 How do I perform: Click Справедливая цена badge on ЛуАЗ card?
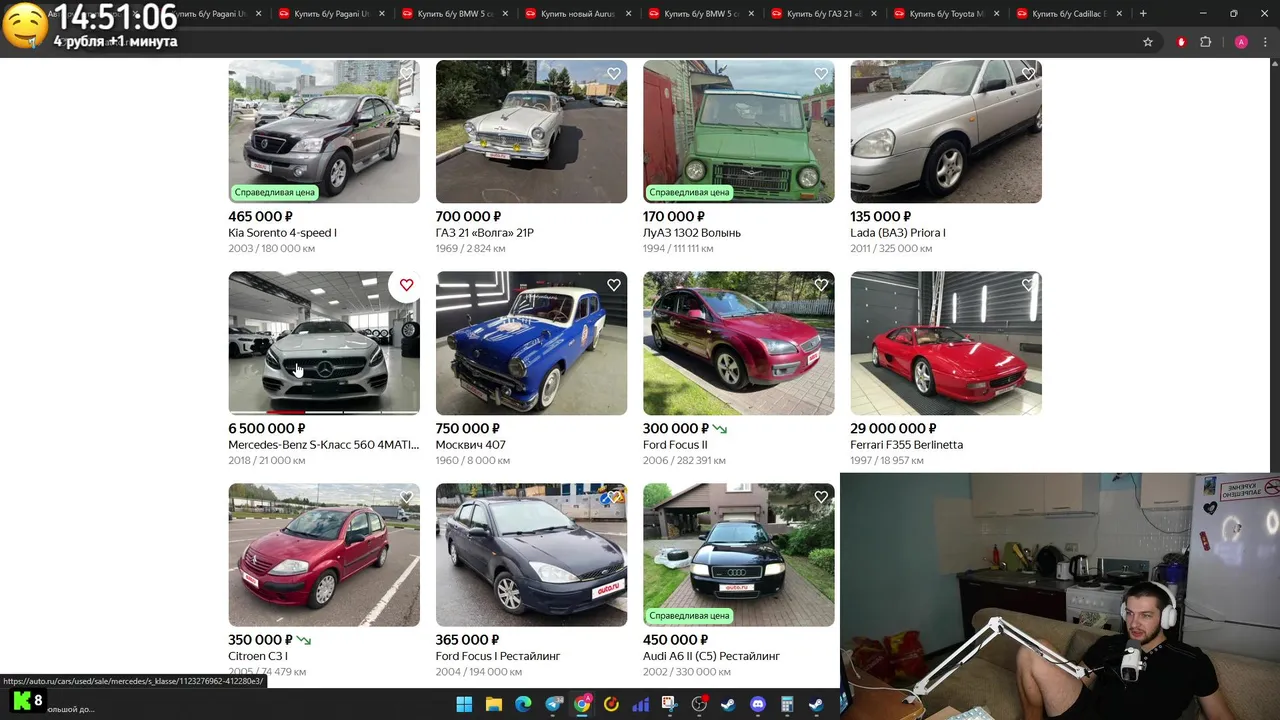click(689, 192)
